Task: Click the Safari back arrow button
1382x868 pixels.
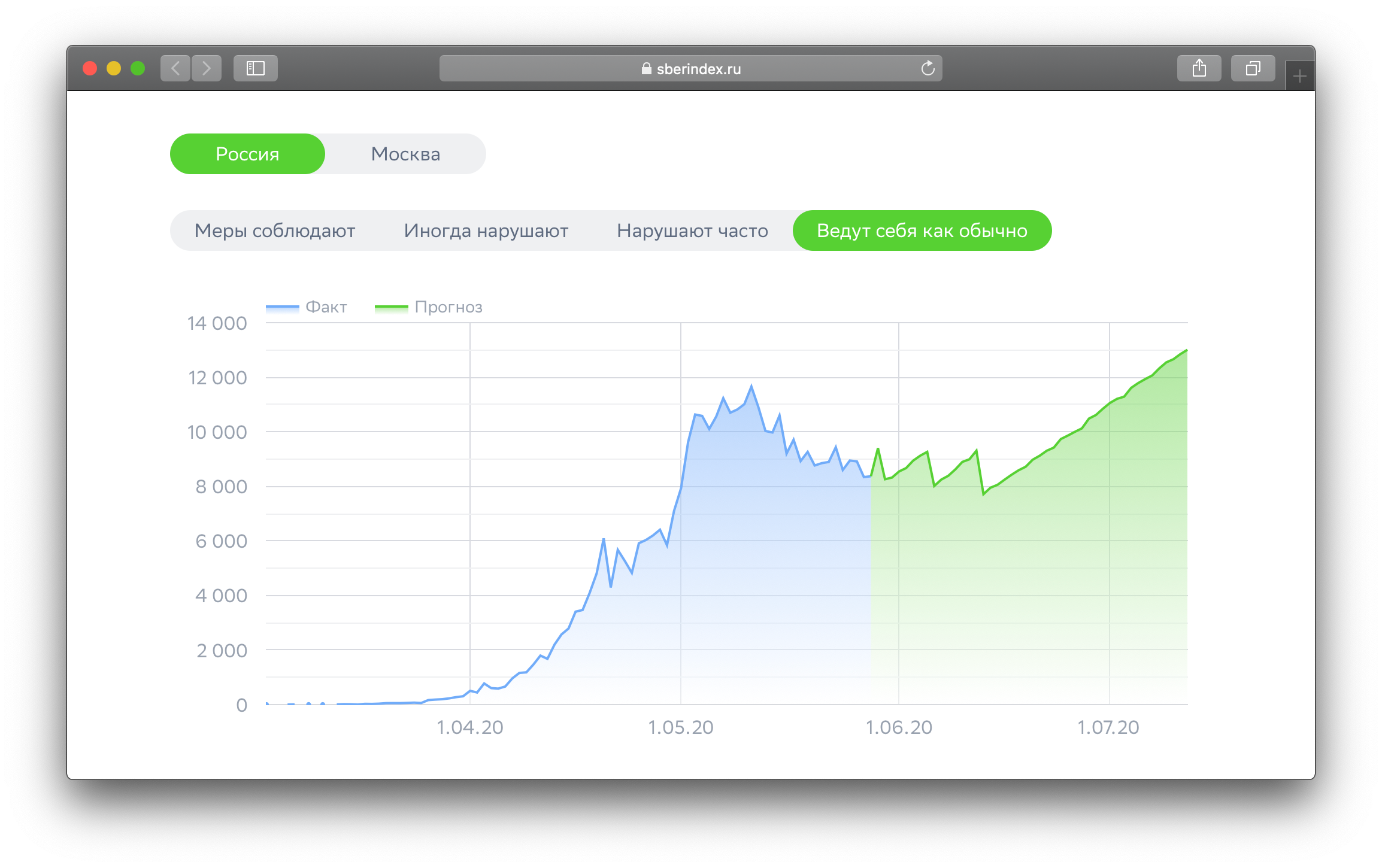Action: click(x=175, y=68)
